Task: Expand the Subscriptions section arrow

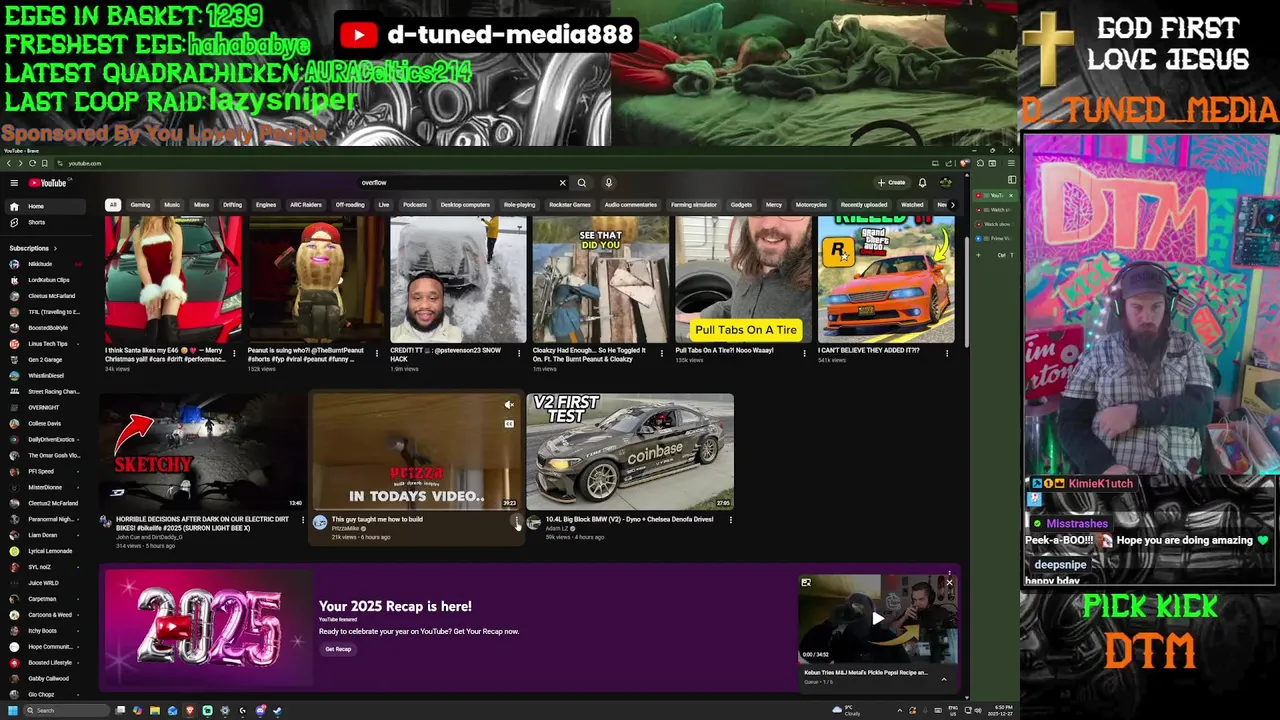Action: tap(55, 248)
